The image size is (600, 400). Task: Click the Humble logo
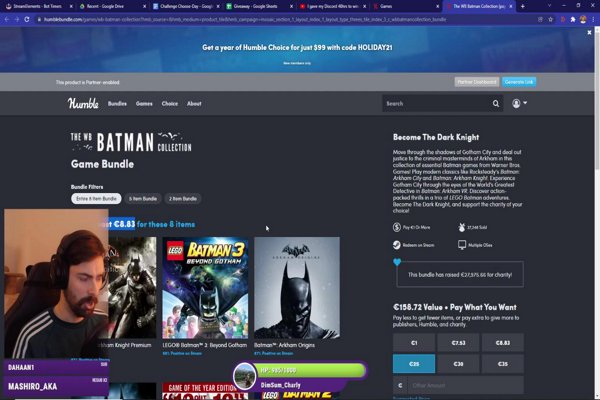(x=83, y=103)
